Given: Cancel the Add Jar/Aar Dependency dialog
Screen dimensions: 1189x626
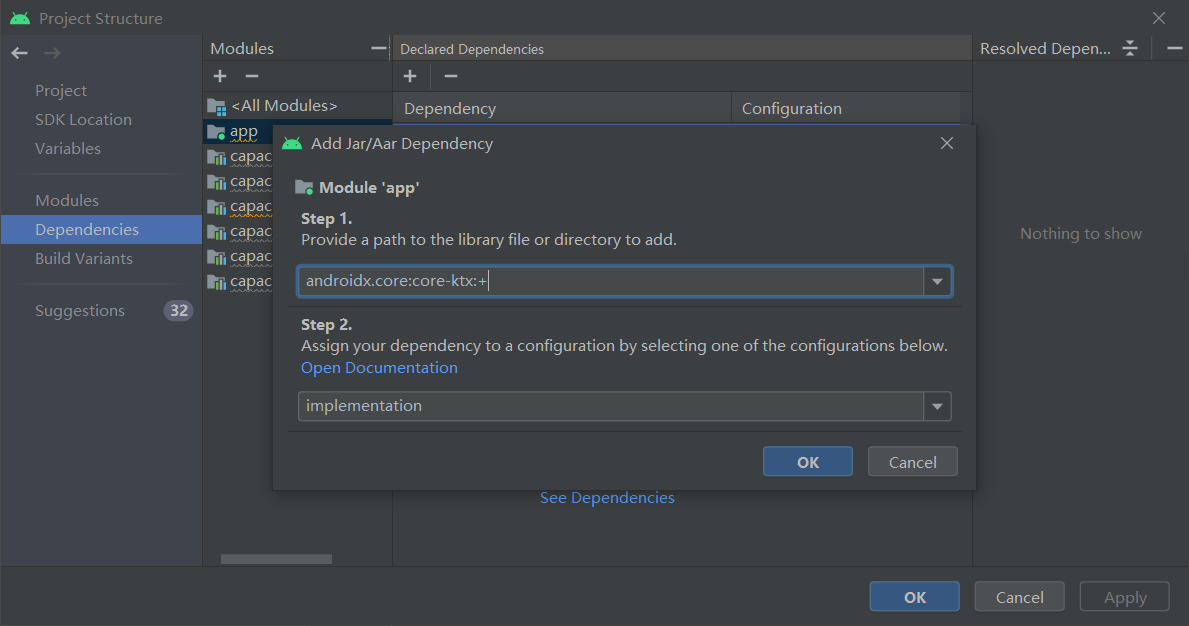Looking at the screenshot, I should [x=912, y=462].
